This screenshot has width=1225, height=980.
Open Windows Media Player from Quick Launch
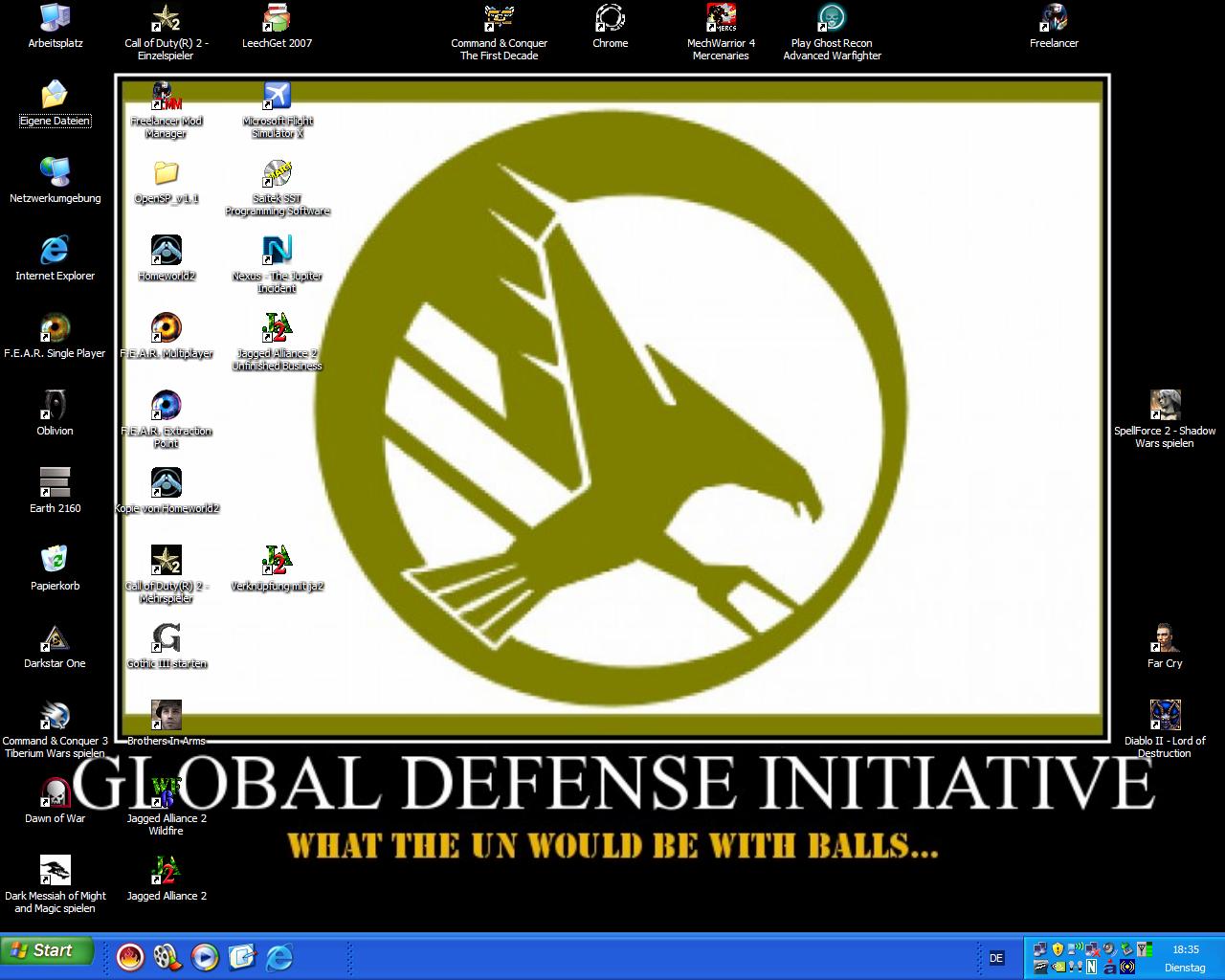205,956
